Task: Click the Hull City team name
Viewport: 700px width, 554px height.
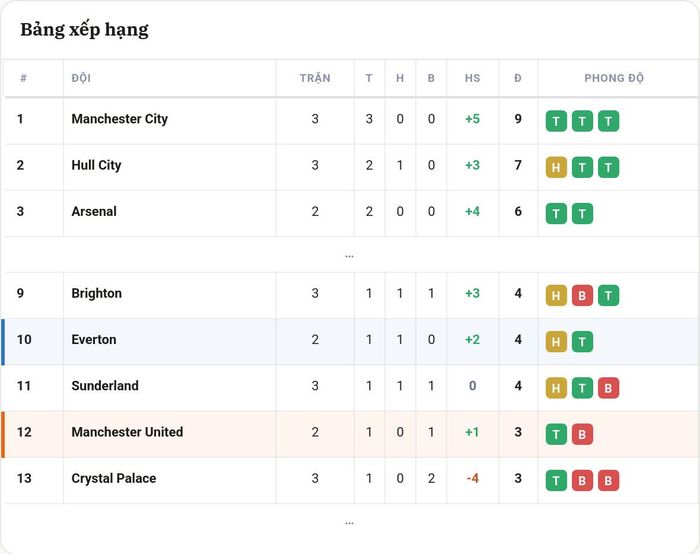Action: (x=96, y=165)
